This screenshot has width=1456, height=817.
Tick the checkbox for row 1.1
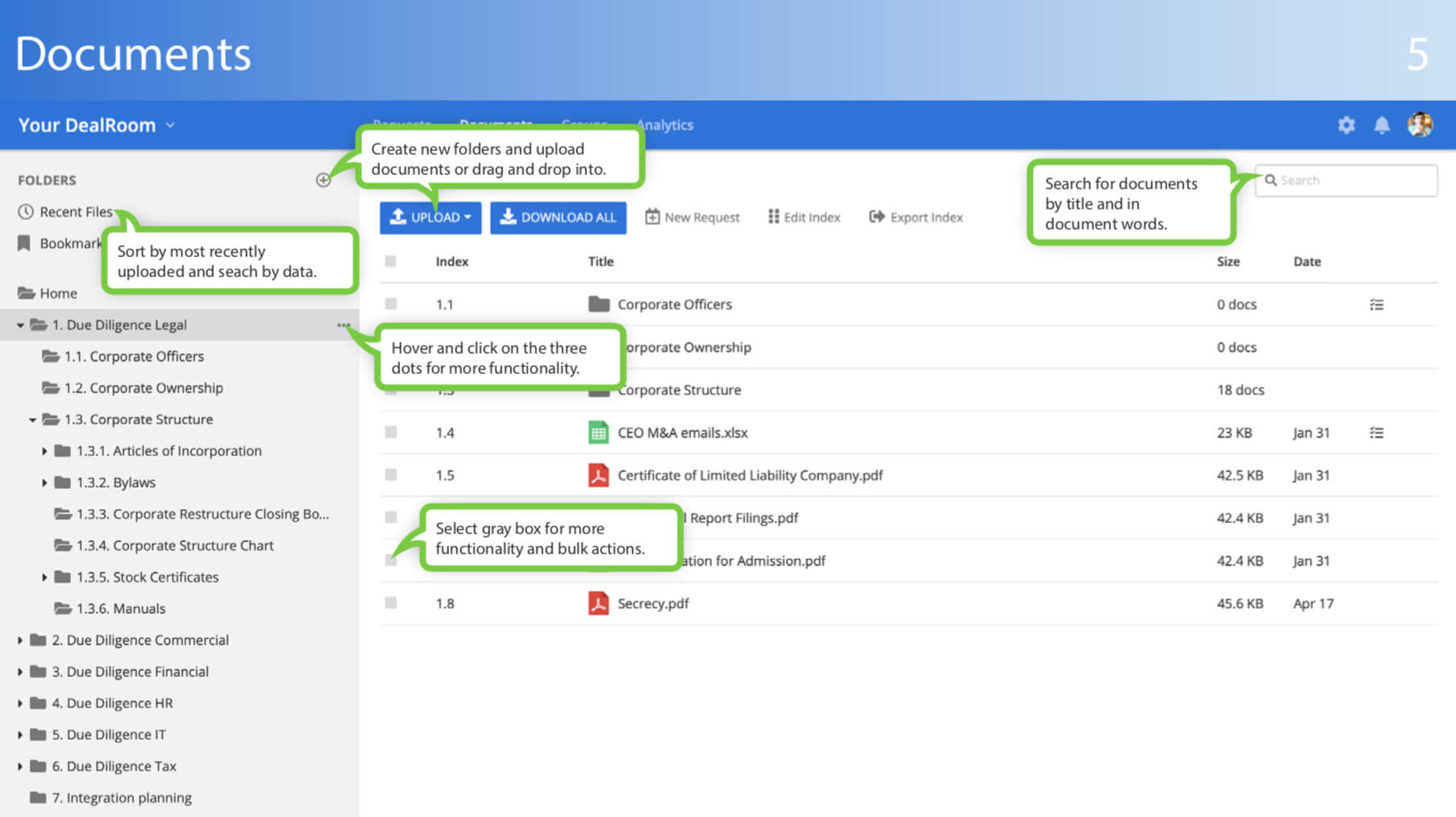(x=391, y=305)
